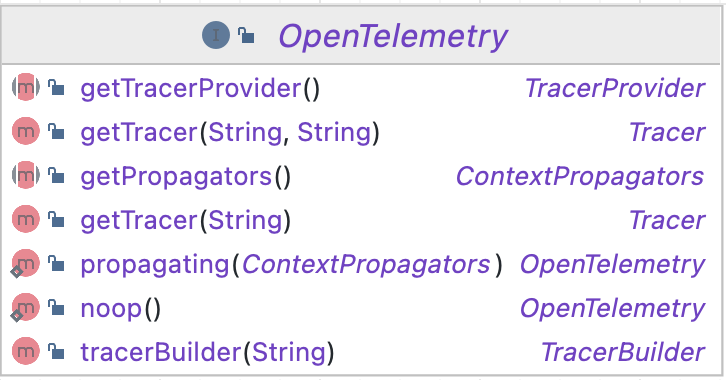This screenshot has height=380, width=726.
Task: Click the method icon beside getTracer(String, String)
Action: point(25,131)
